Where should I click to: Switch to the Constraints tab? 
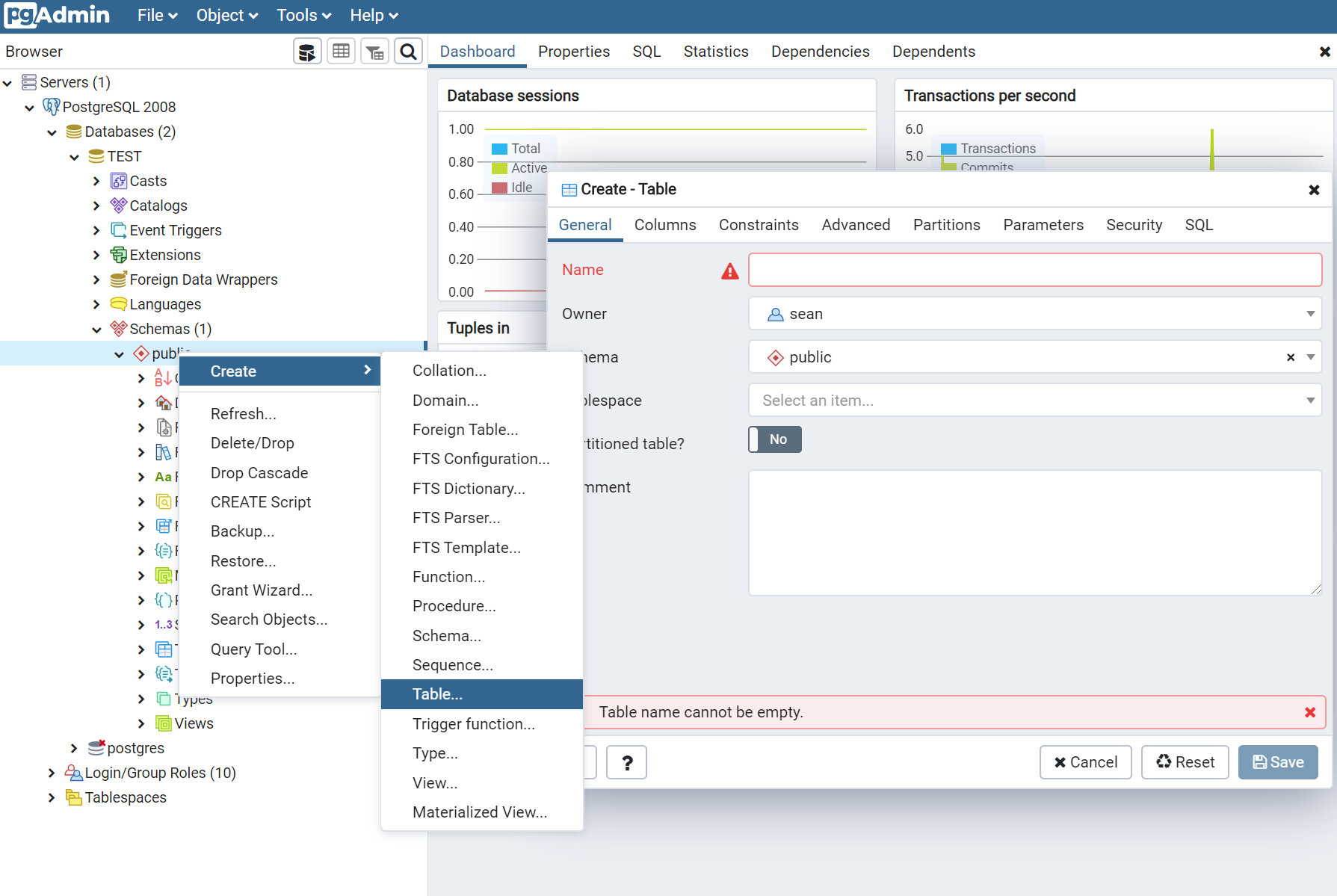click(x=759, y=225)
